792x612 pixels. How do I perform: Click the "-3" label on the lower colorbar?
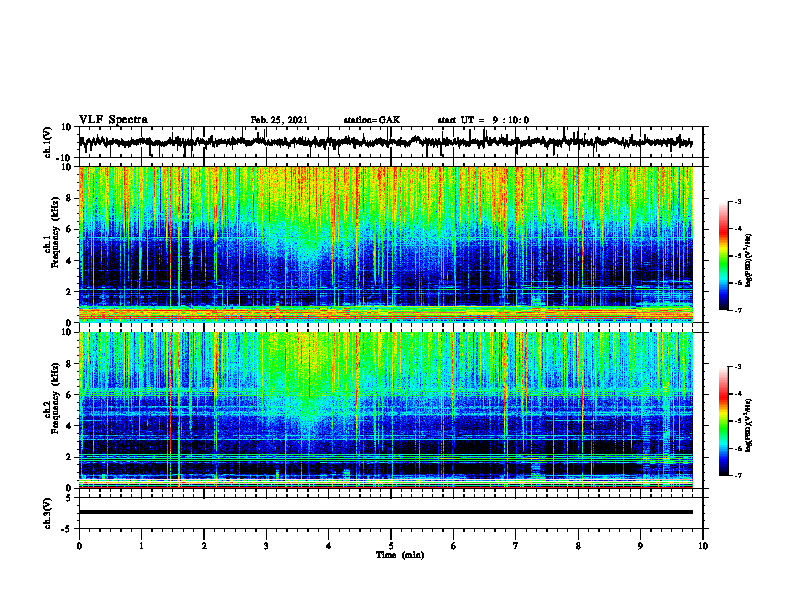(738, 367)
